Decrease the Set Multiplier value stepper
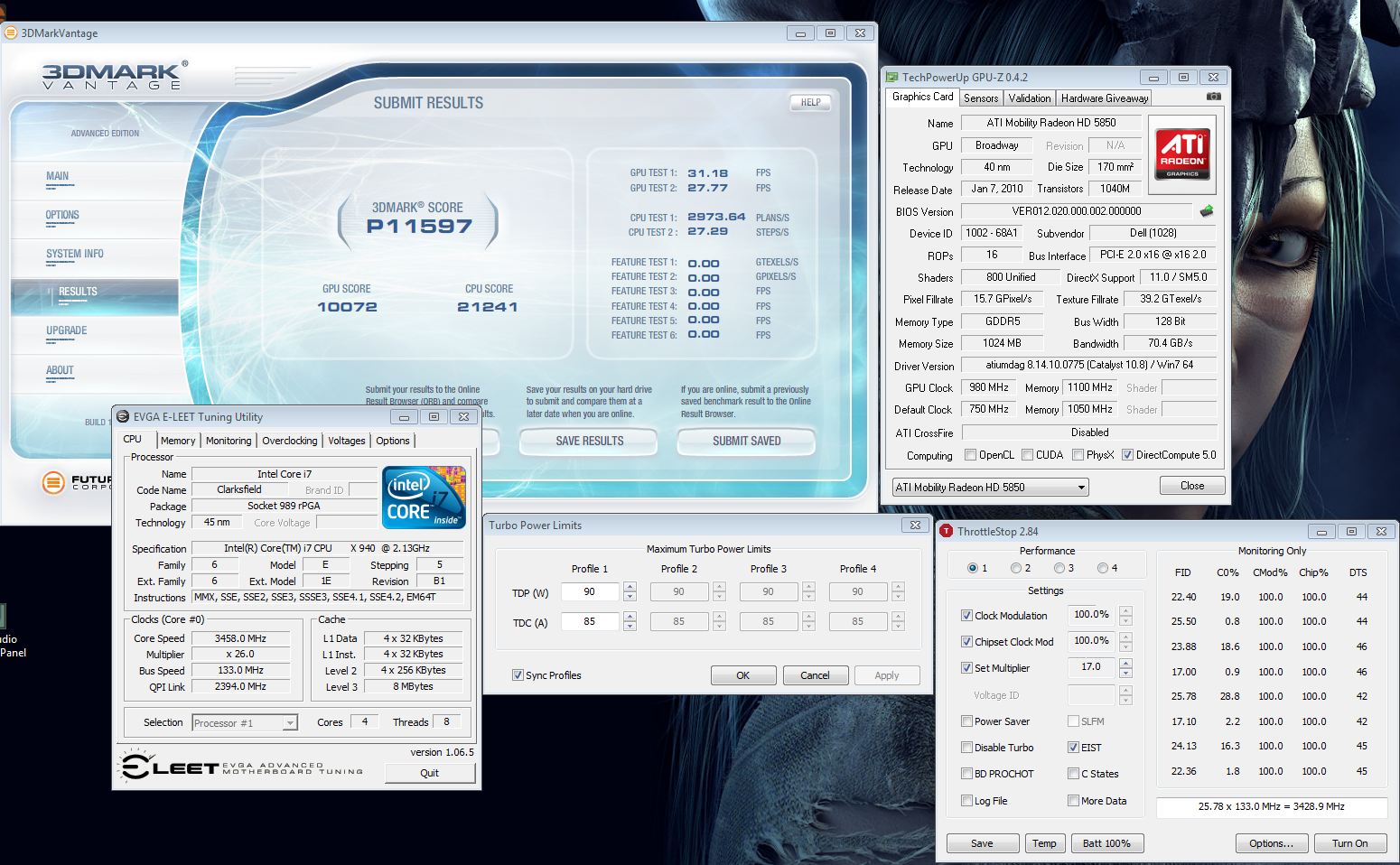Screen dimensions: 1400x865 tap(1125, 673)
